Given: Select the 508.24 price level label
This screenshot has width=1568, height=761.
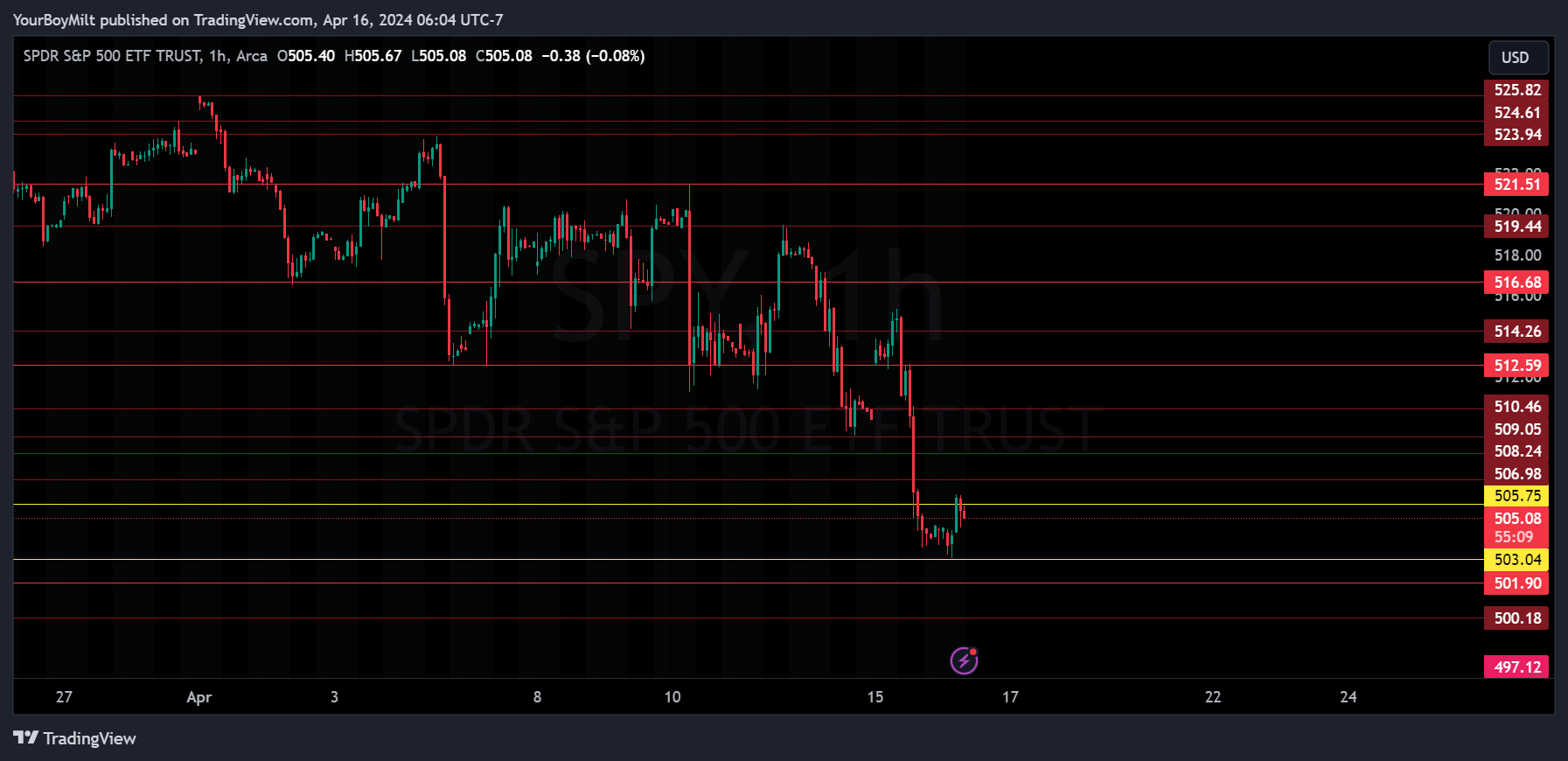Looking at the screenshot, I should [1516, 450].
